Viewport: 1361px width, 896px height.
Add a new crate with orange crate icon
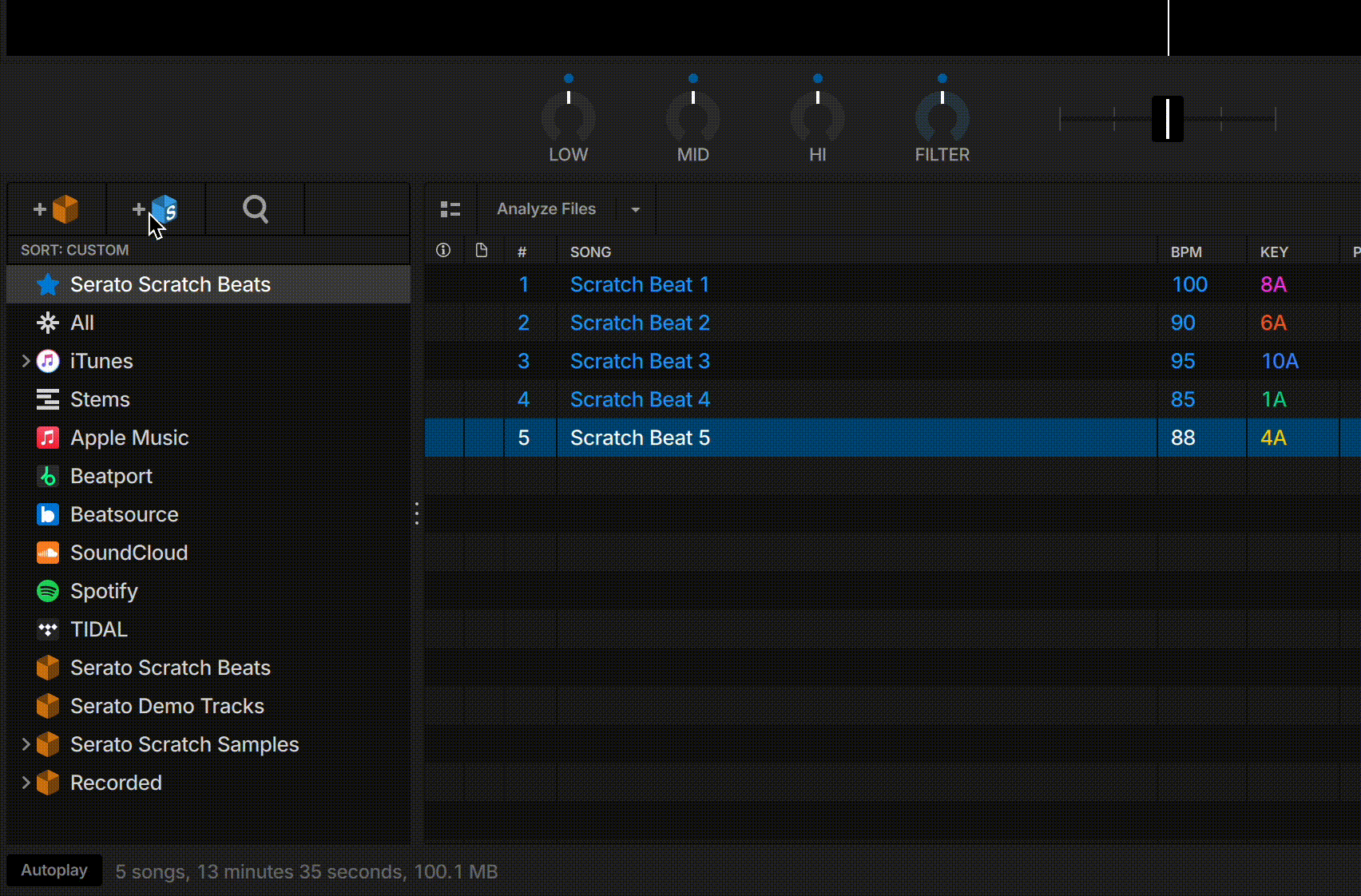(x=57, y=209)
